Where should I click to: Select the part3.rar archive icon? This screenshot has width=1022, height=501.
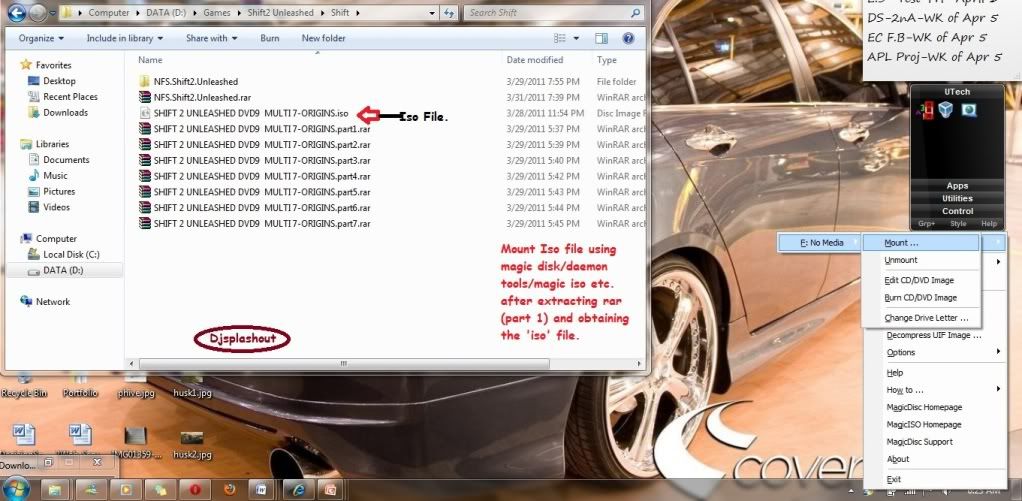pyautogui.click(x=145, y=160)
